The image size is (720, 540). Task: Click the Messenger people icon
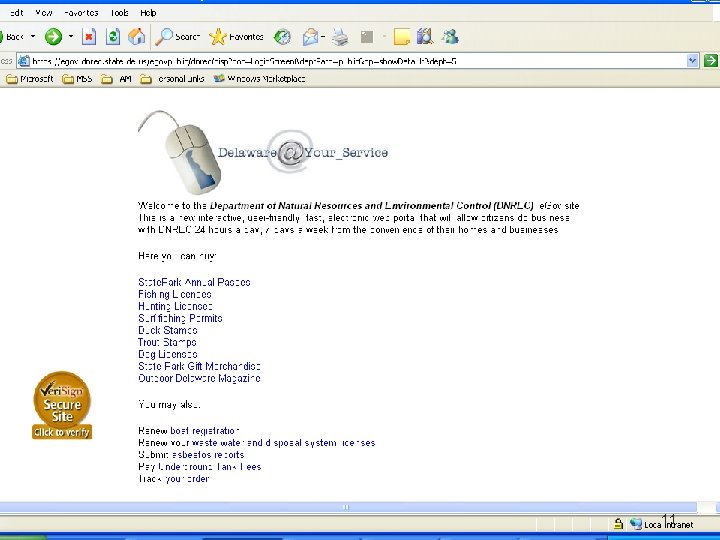tap(450, 37)
